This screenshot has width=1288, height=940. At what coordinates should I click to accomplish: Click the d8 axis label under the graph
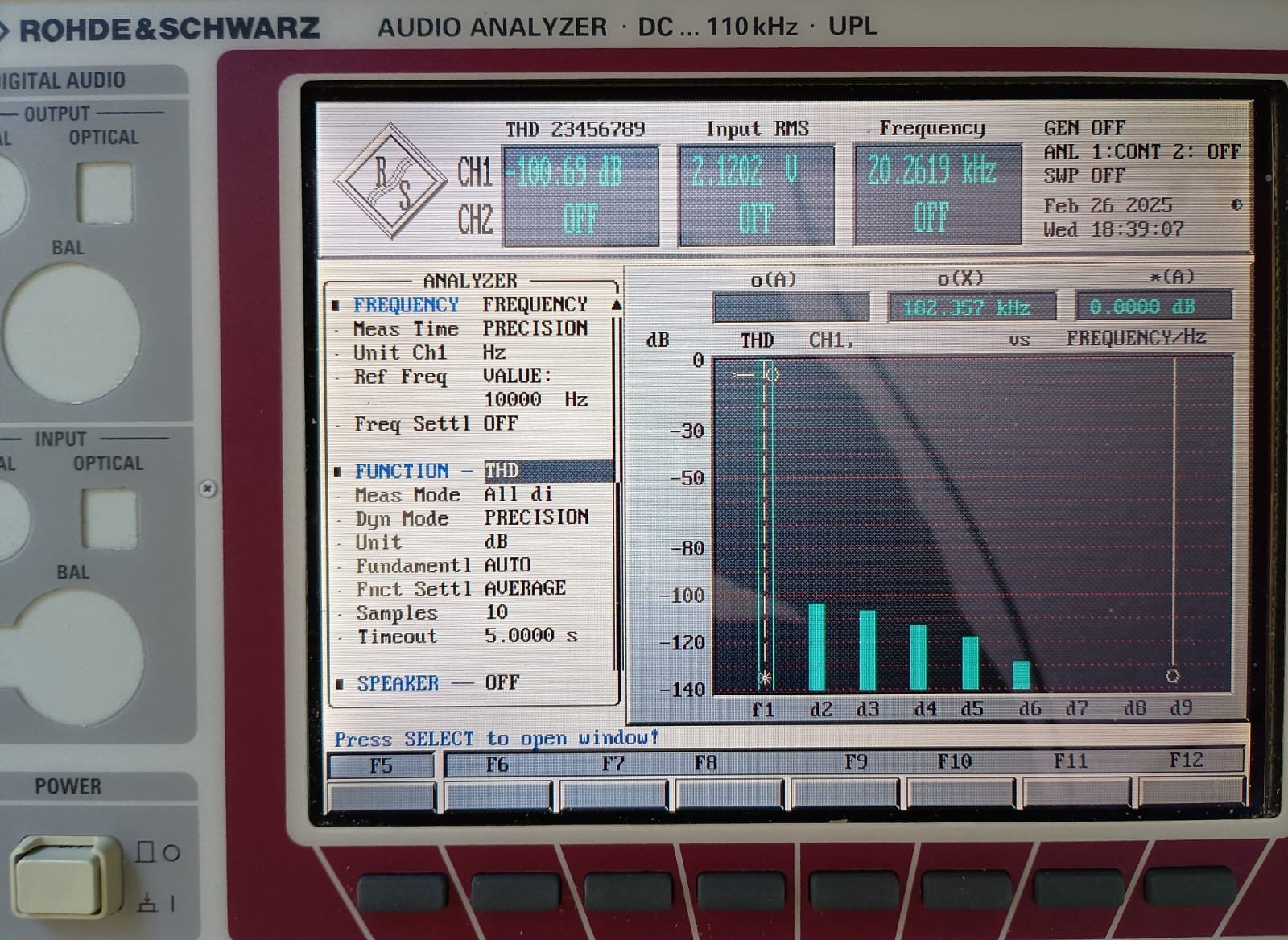click(x=1135, y=708)
